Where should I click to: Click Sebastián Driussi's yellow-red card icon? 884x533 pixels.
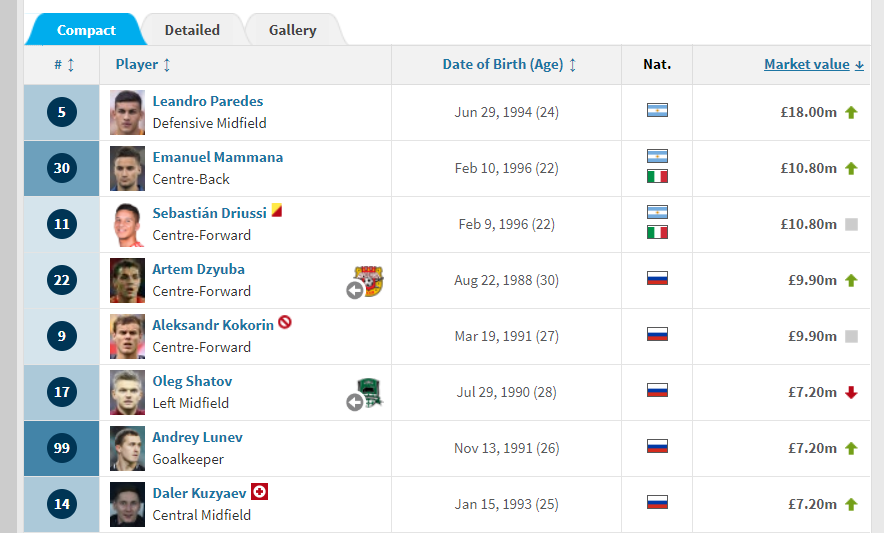(x=277, y=211)
